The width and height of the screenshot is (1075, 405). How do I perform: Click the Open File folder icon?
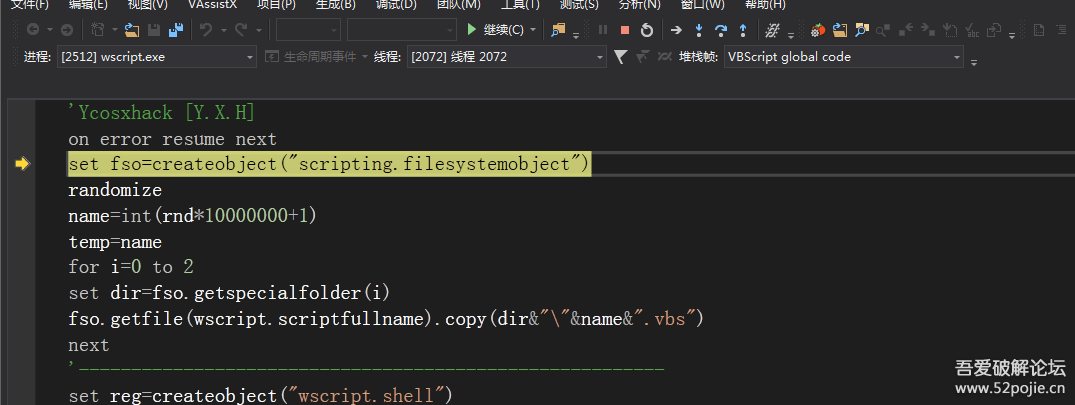point(132,29)
